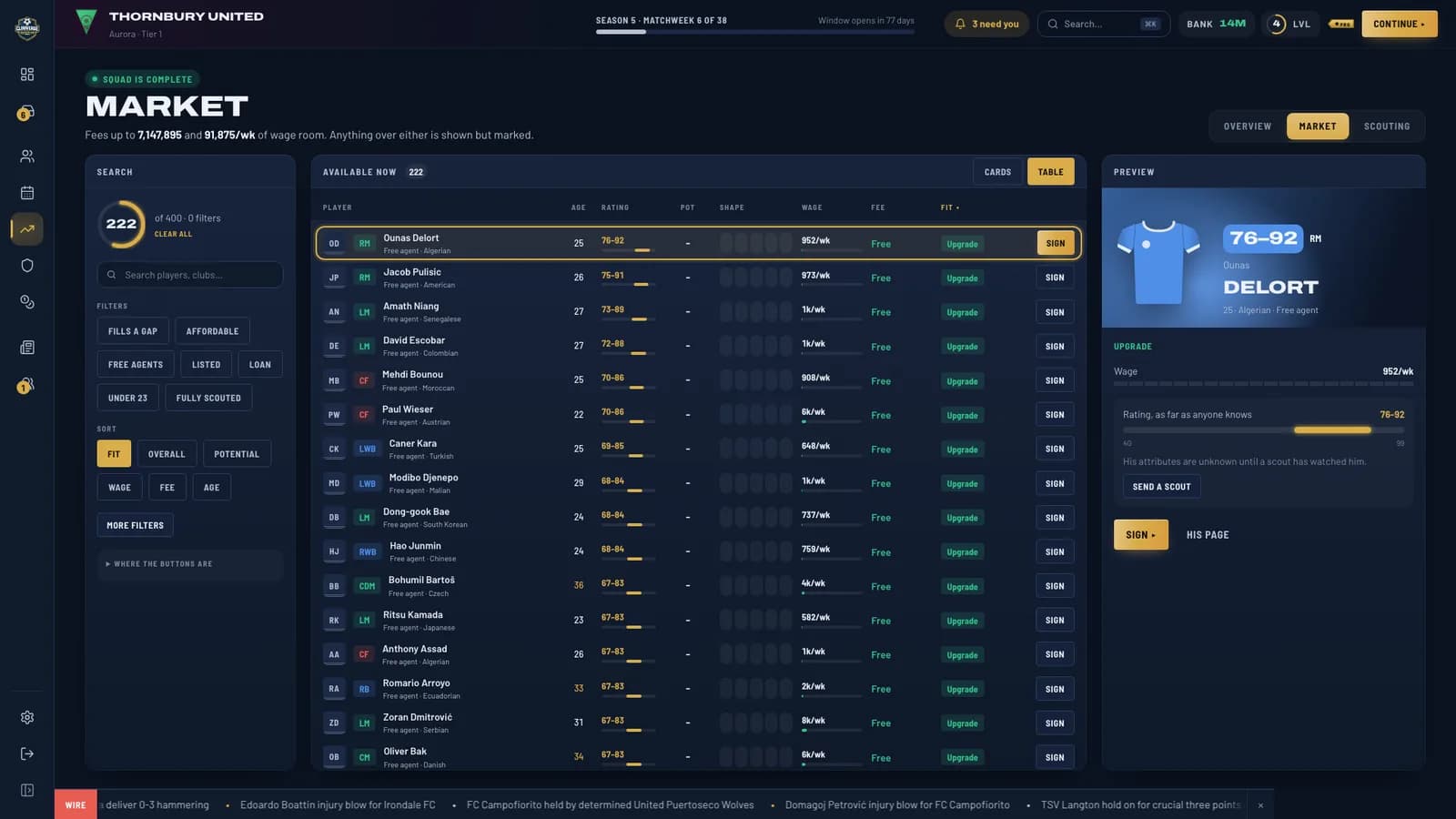Click the gold tag icon beside LVL
1456x819 pixels.
pyautogui.click(x=1341, y=24)
